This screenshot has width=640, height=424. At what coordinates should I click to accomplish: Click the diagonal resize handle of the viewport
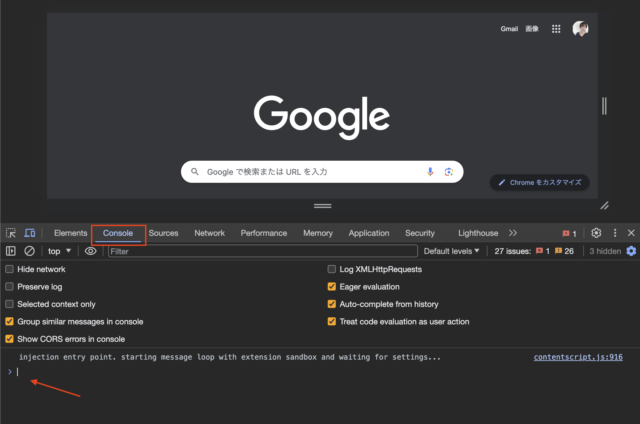tap(604, 206)
